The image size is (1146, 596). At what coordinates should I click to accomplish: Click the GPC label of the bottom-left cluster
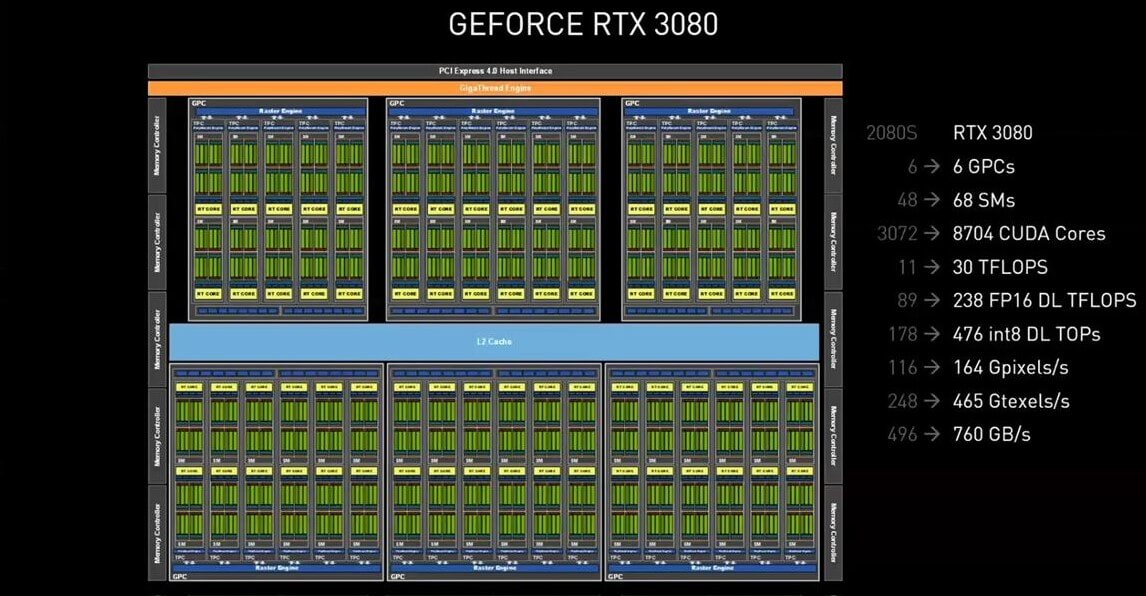[180, 577]
